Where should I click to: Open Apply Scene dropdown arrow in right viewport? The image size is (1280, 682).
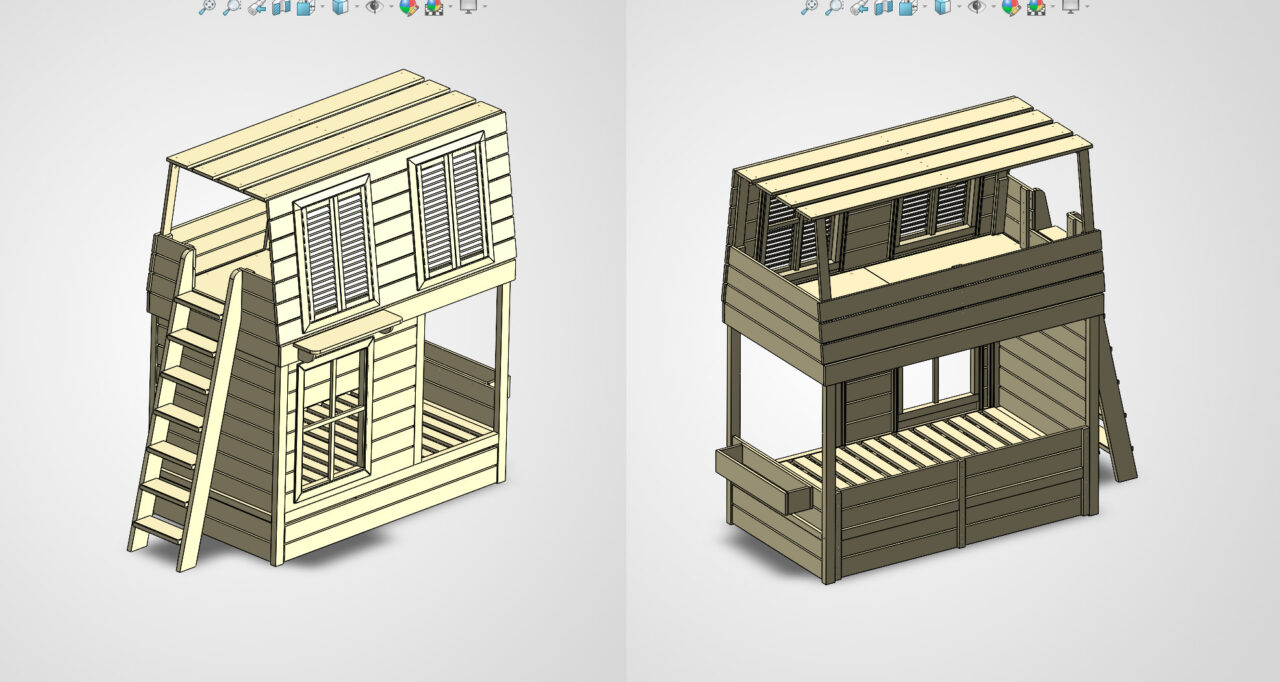click(x=1051, y=7)
